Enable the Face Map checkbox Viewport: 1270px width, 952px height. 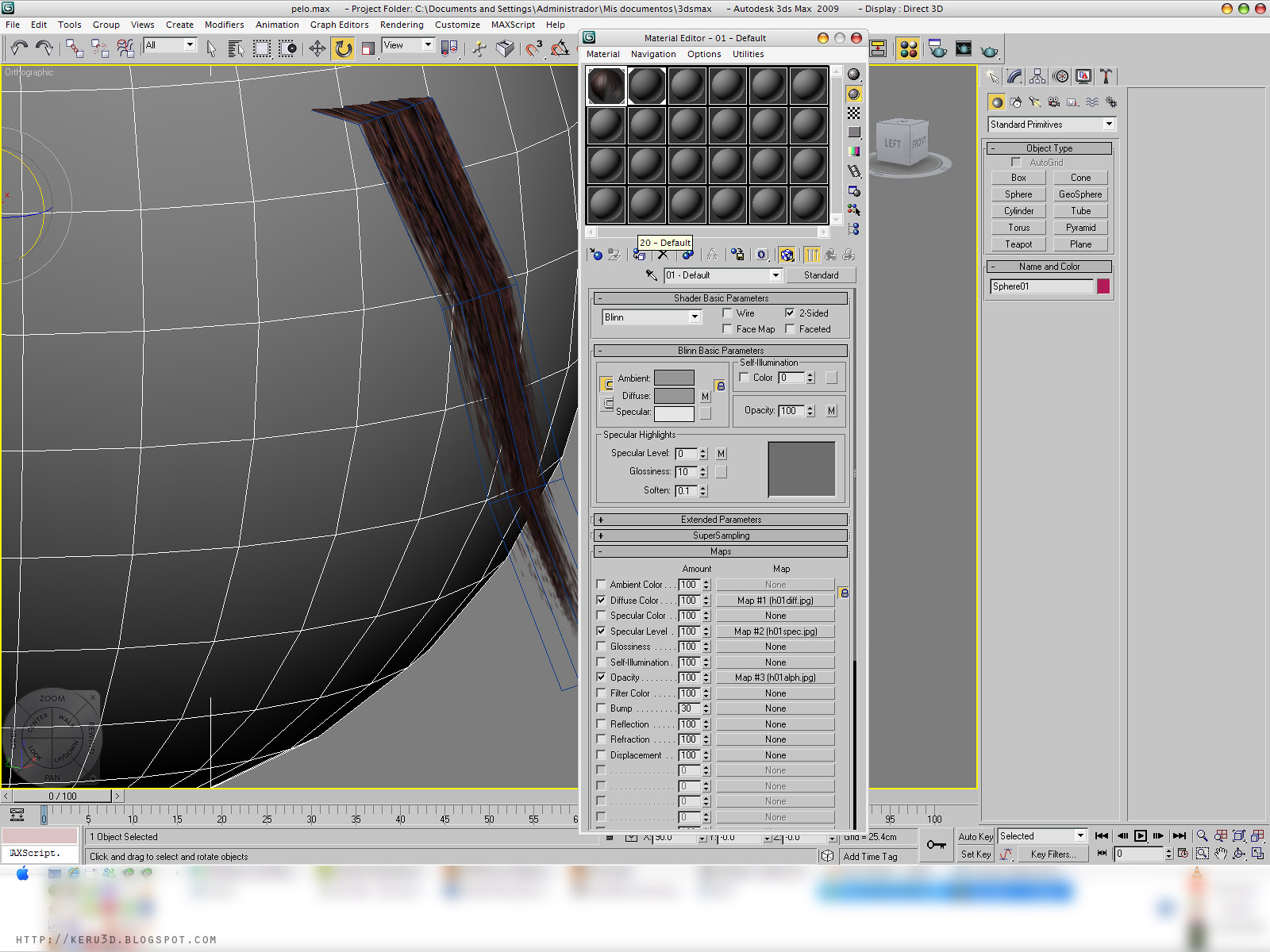tap(727, 329)
